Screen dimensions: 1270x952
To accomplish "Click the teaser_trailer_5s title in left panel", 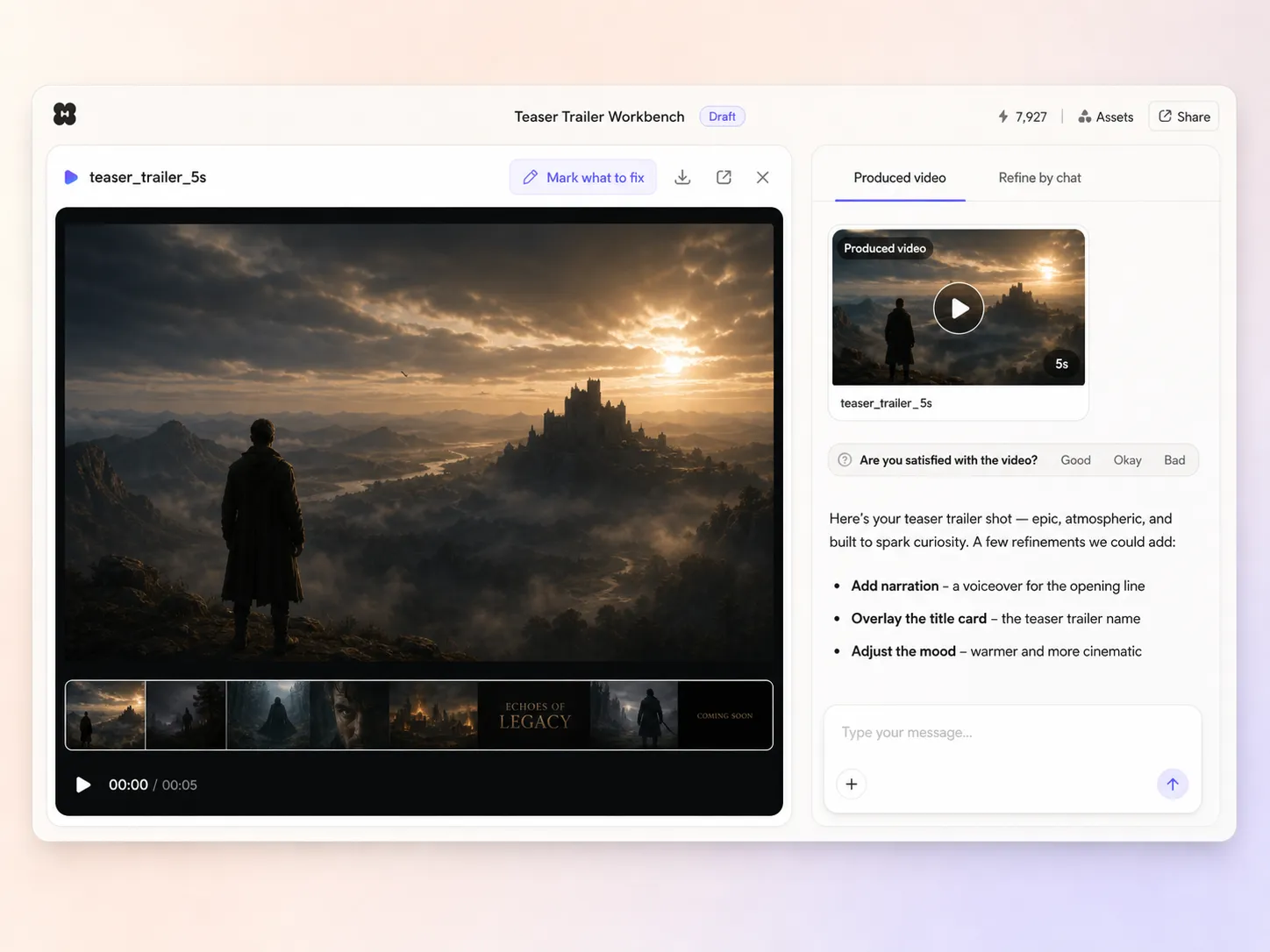I will click(147, 177).
